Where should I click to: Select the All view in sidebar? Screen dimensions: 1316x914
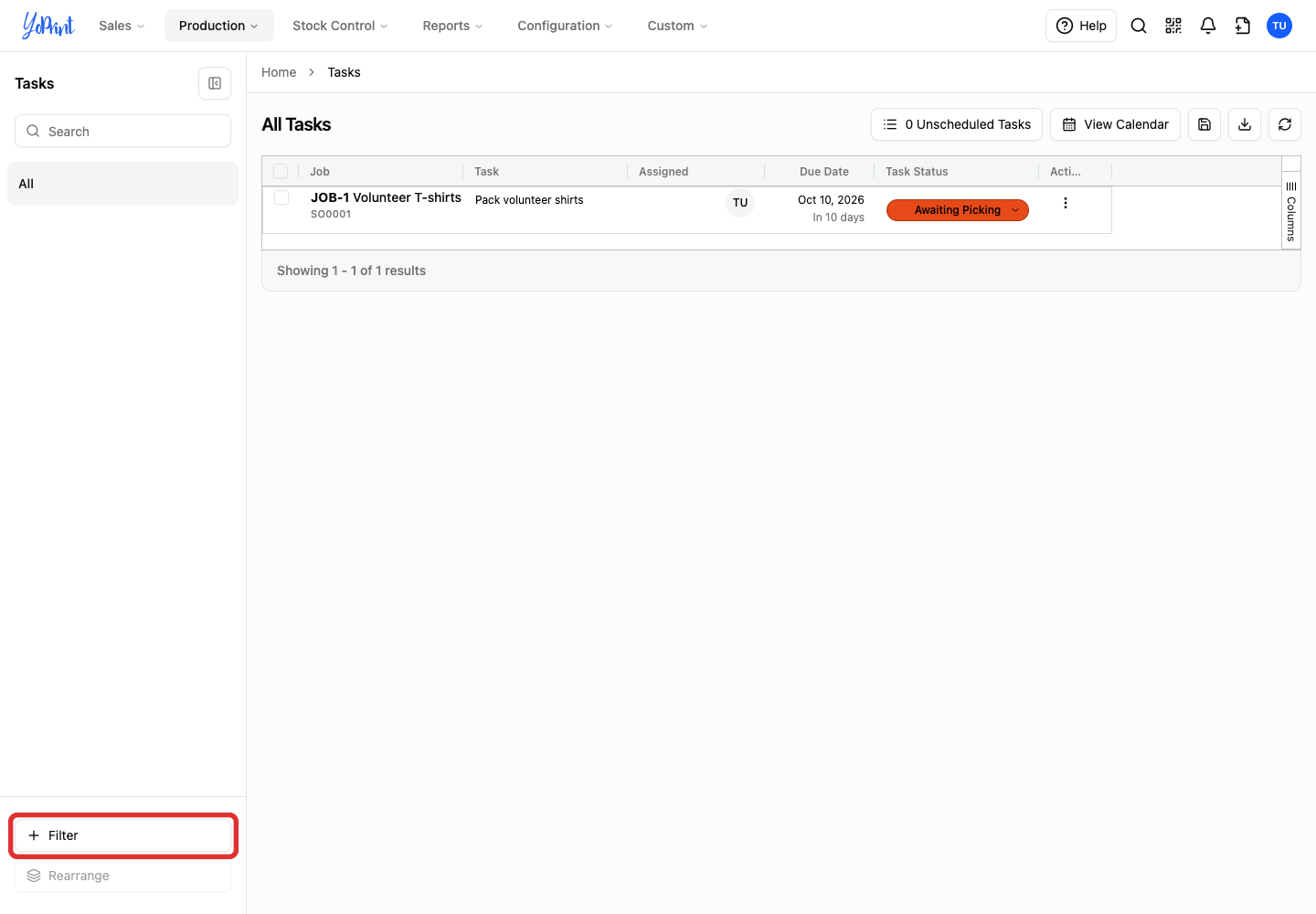click(123, 184)
